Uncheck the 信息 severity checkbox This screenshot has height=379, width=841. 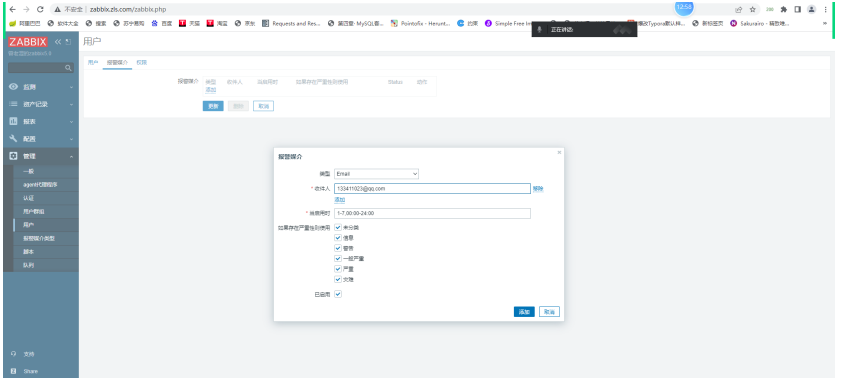pos(338,237)
